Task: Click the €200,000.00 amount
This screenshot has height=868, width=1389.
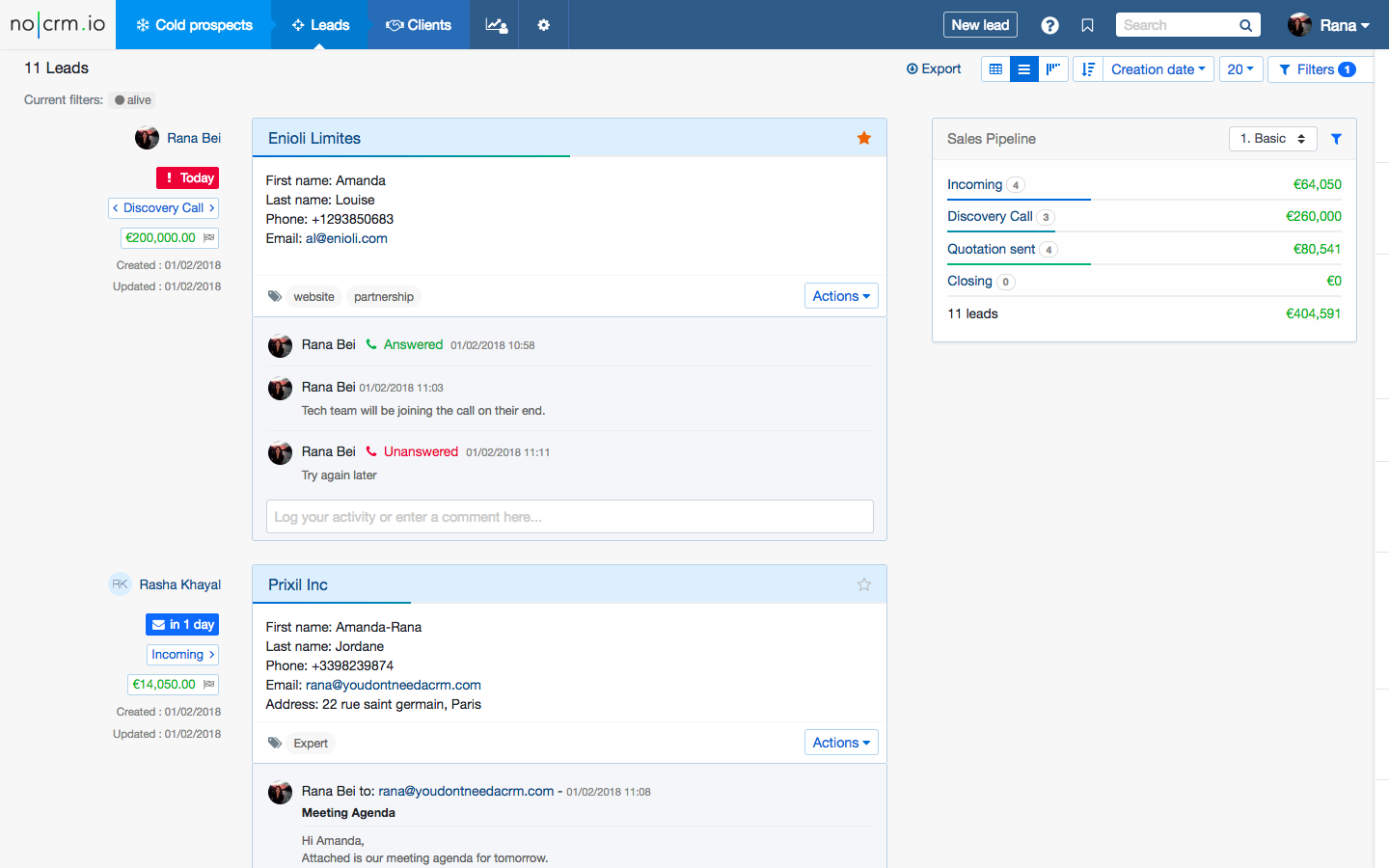Action: [x=160, y=237]
